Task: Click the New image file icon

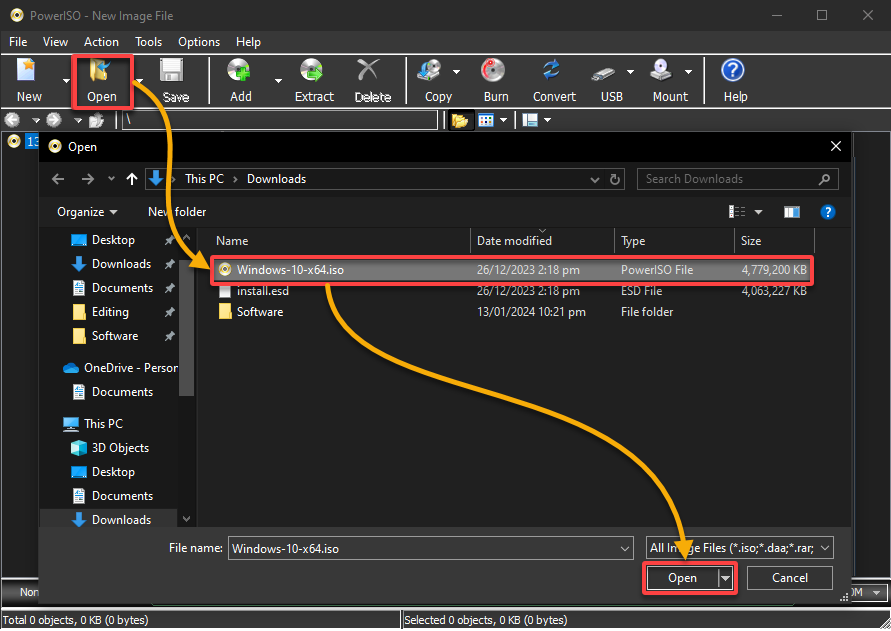Action: pos(26,70)
